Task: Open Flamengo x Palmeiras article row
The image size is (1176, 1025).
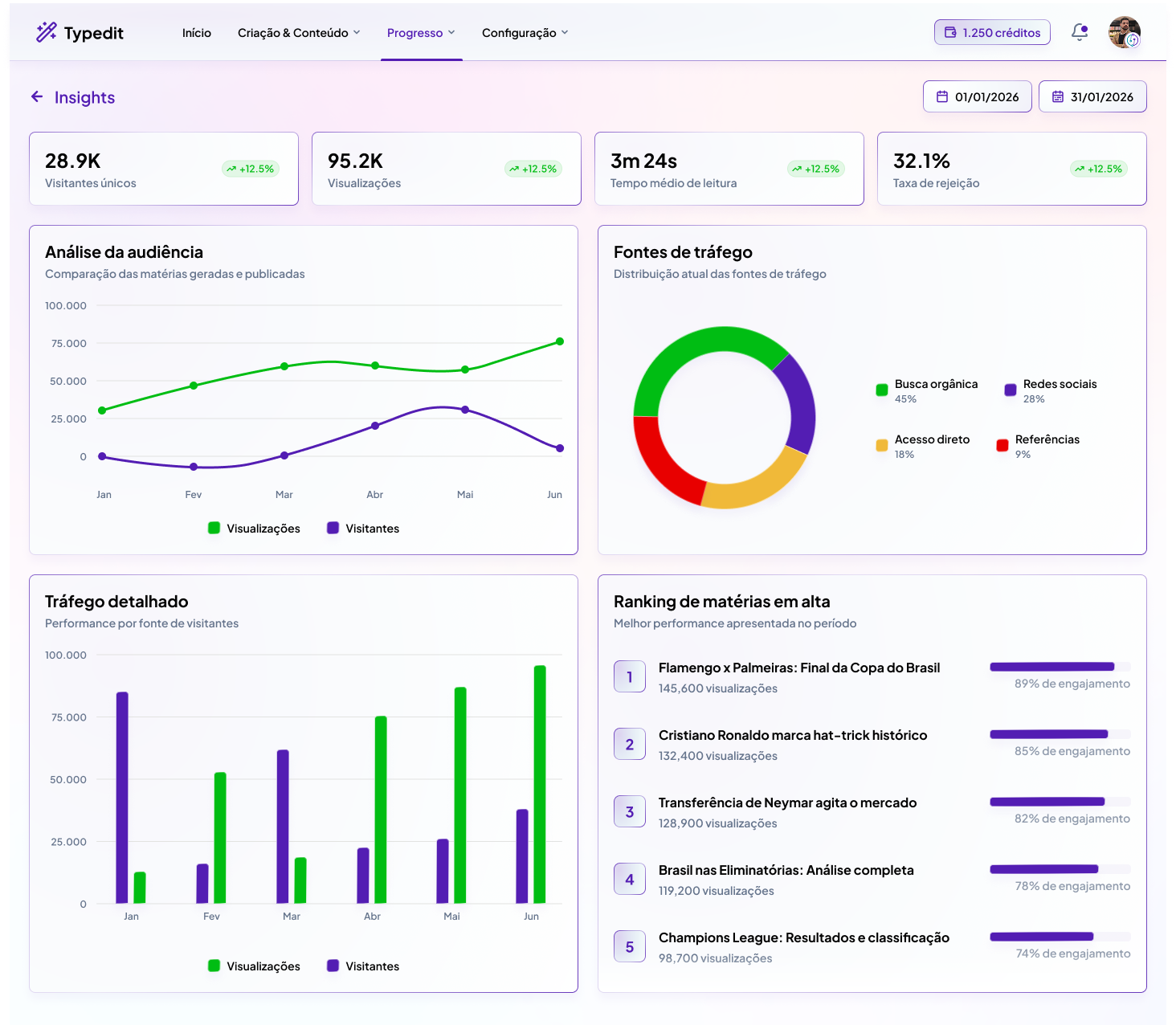Action: tap(872, 676)
